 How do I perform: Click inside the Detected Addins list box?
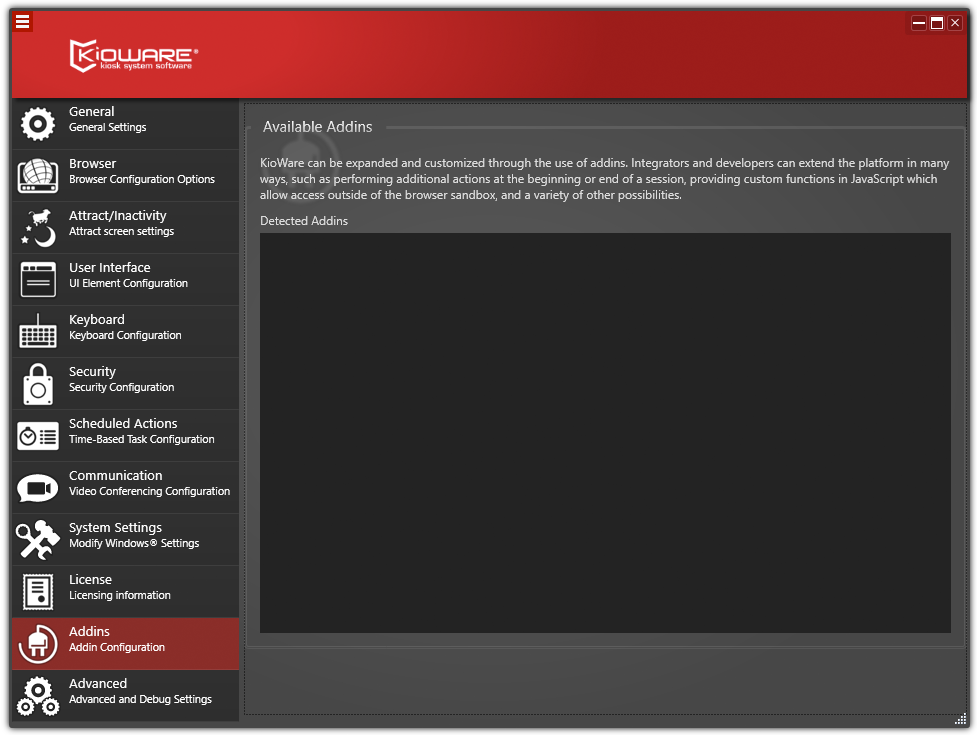(x=605, y=433)
